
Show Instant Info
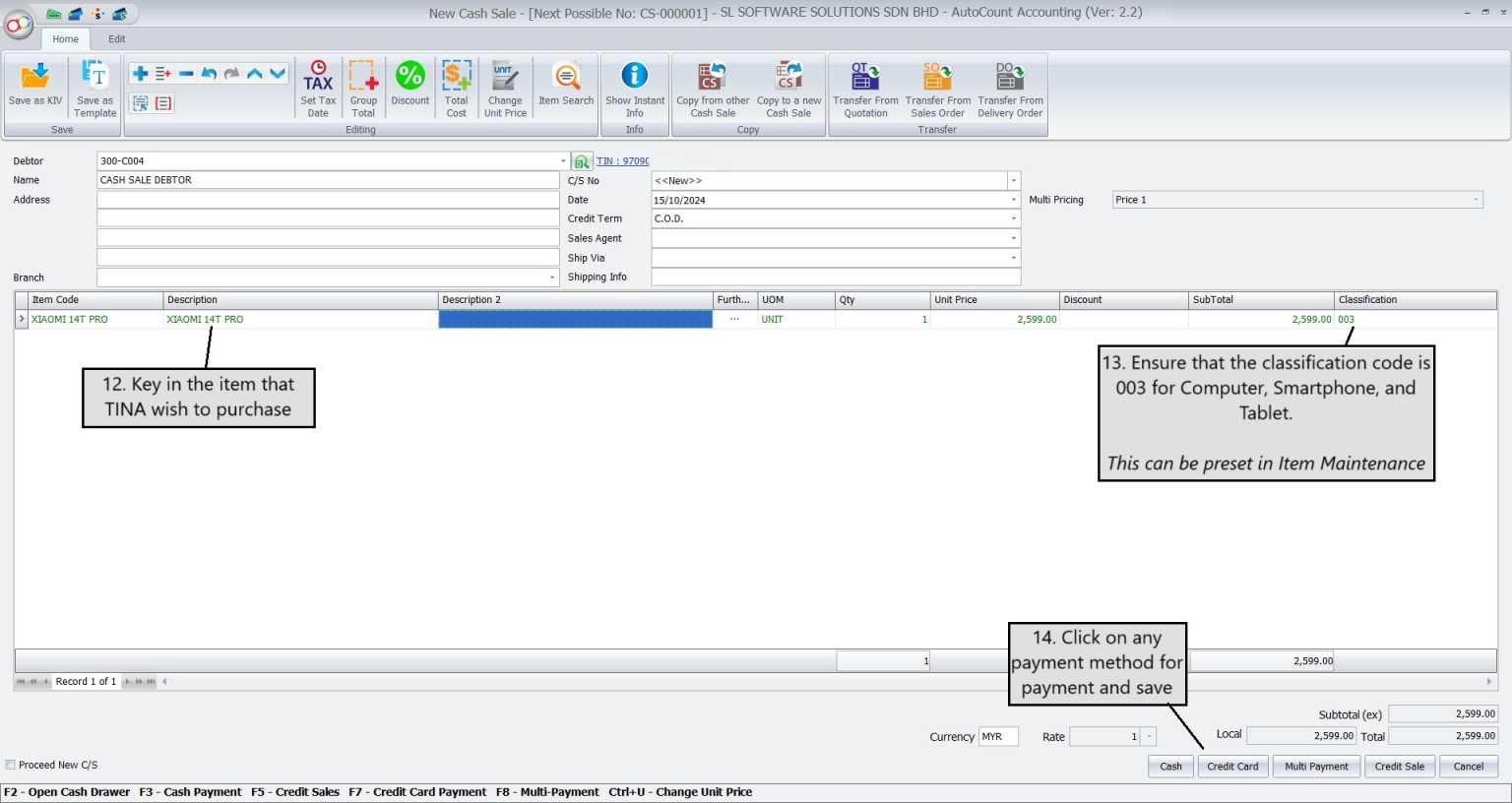pyautogui.click(x=635, y=89)
